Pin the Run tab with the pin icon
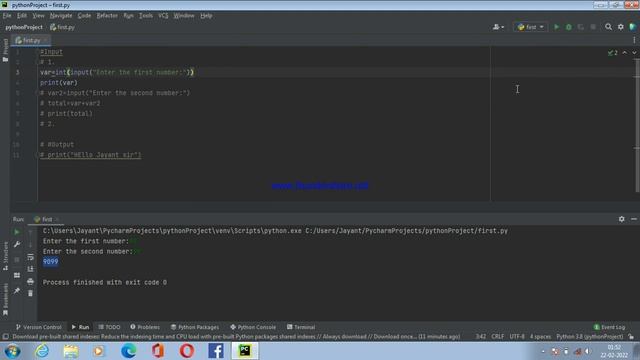This screenshot has height=360, width=640. click(17, 291)
